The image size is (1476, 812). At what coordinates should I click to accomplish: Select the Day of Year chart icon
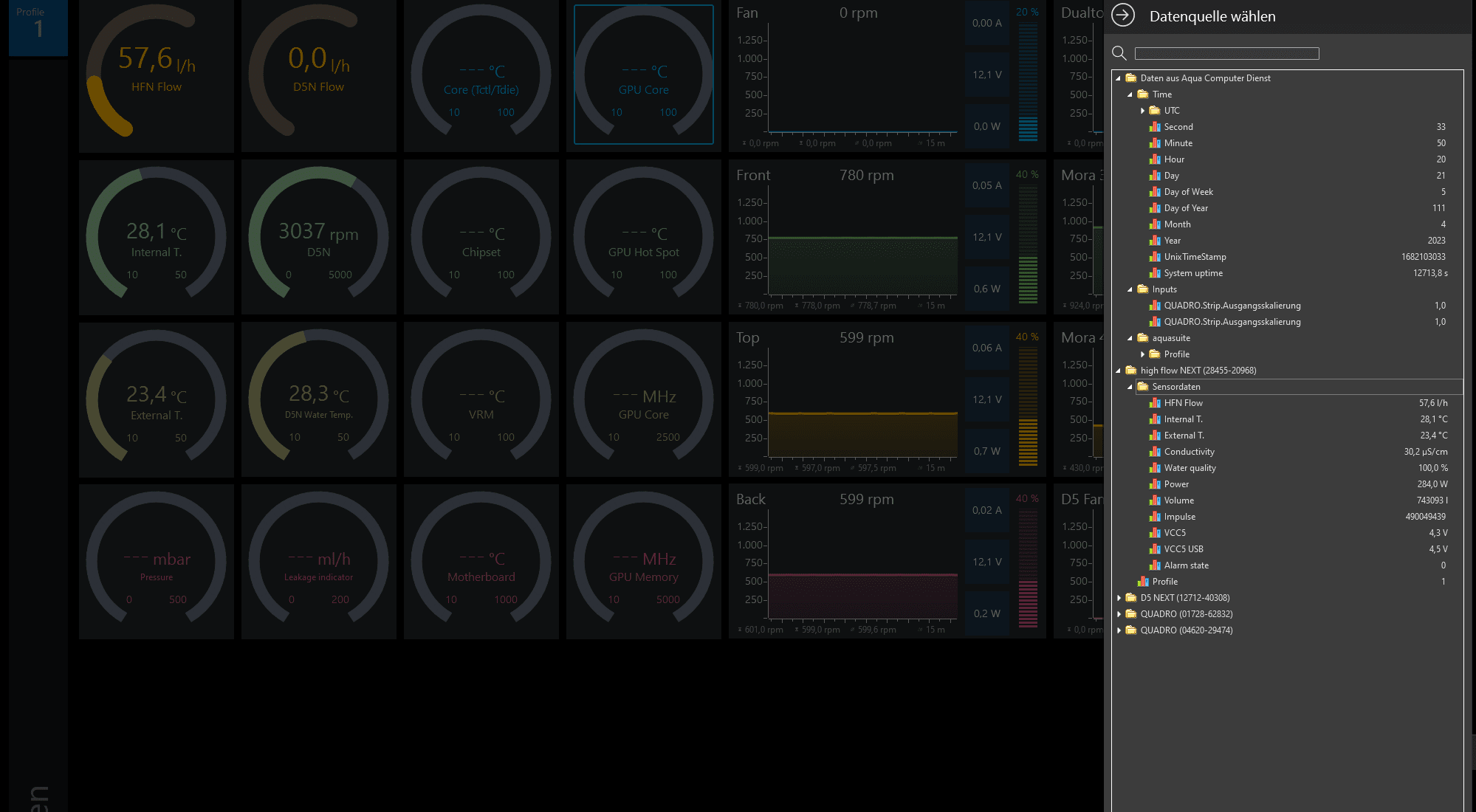[1155, 208]
